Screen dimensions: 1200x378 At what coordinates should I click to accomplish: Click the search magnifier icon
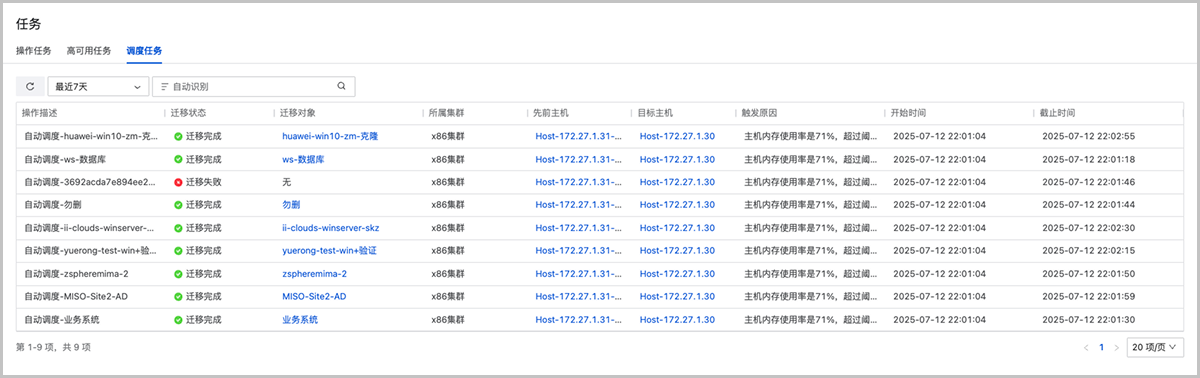tap(341, 87)
